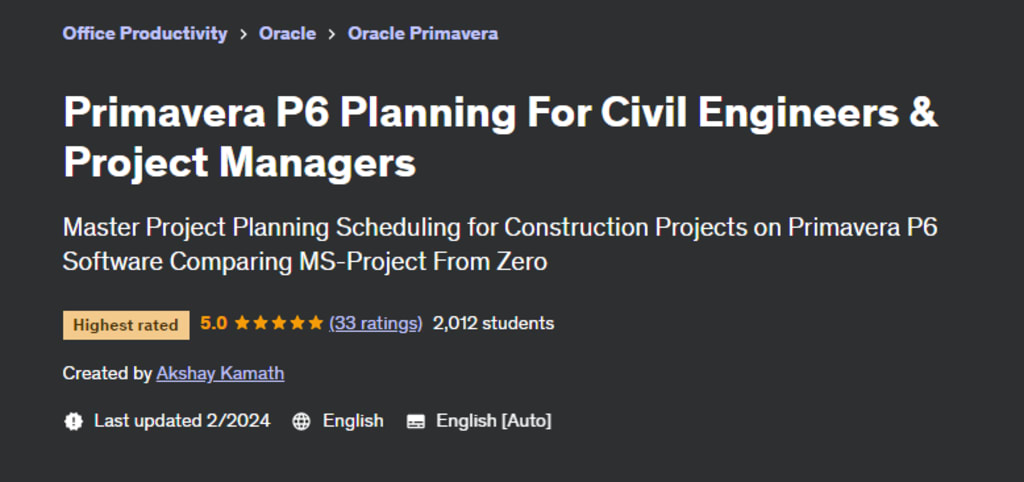Click the fifth orange rating star
This screenshot has width=1024, height=482.
(315, 323)
